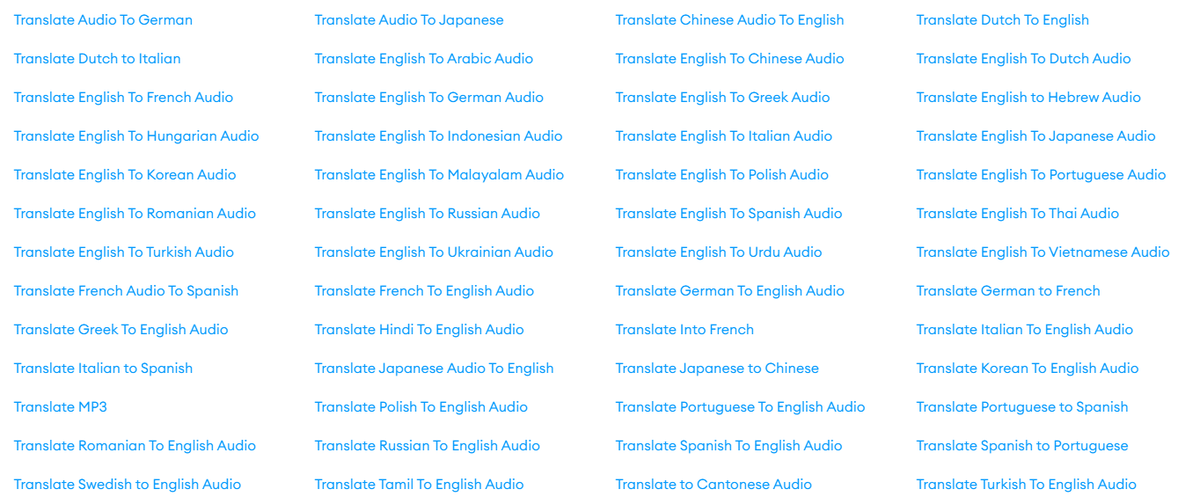Click Translate English To Korean Audio
1200x504 pixels.
tap(125, 175)
